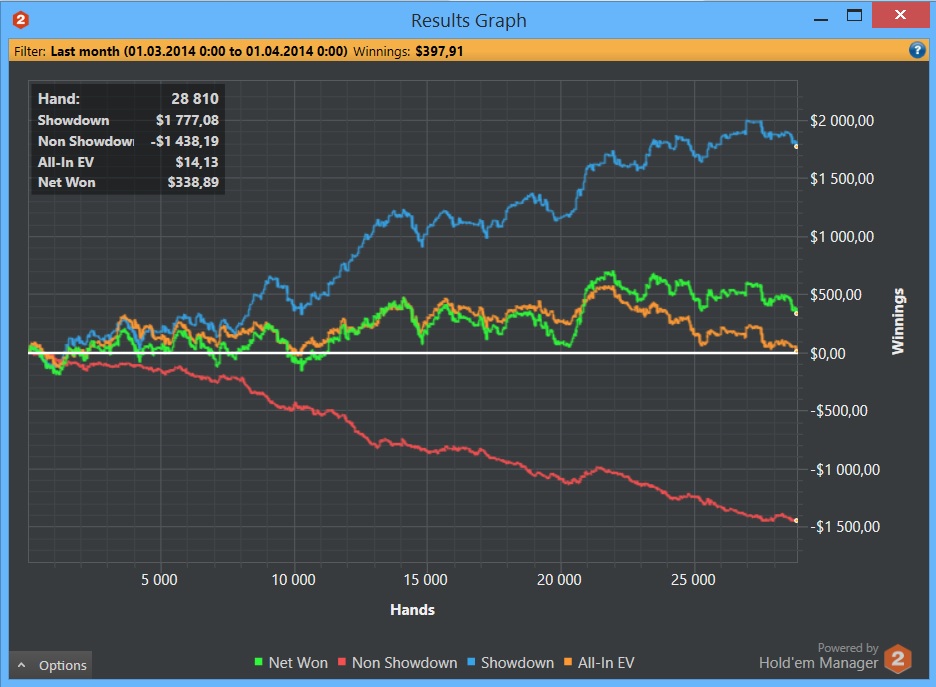Screen dimensions: 936x687
Task: Click the blue Showdown color square
Action: [471, 661]
